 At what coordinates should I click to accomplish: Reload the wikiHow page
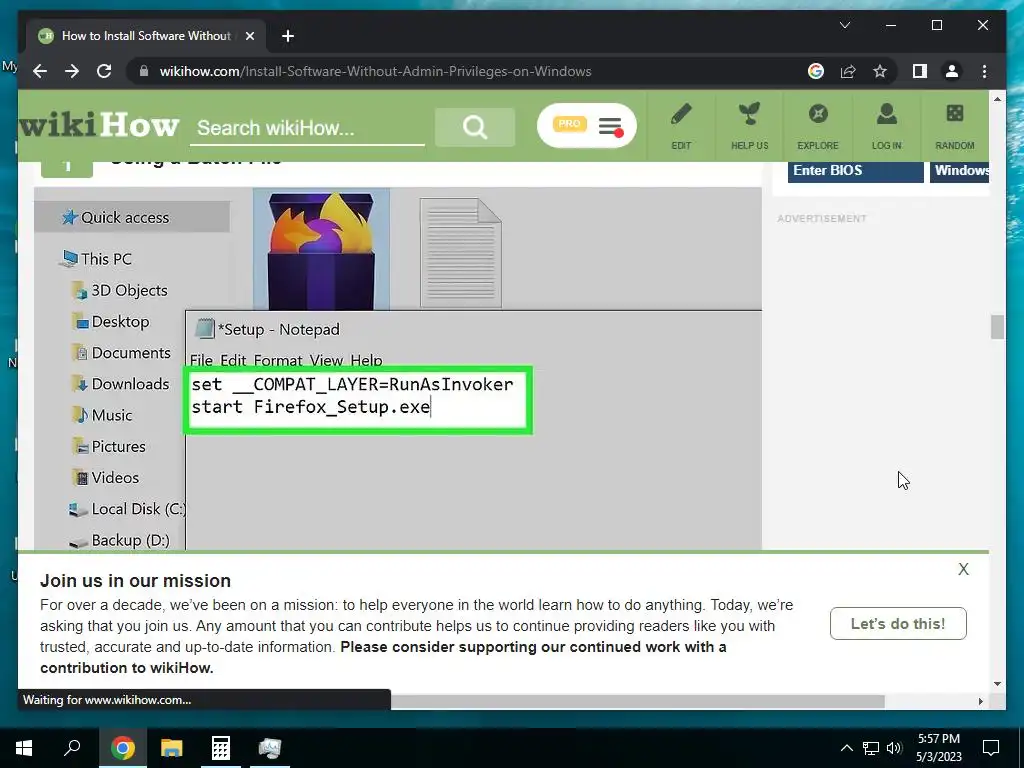pyautogui.click(x=104, y=71)
